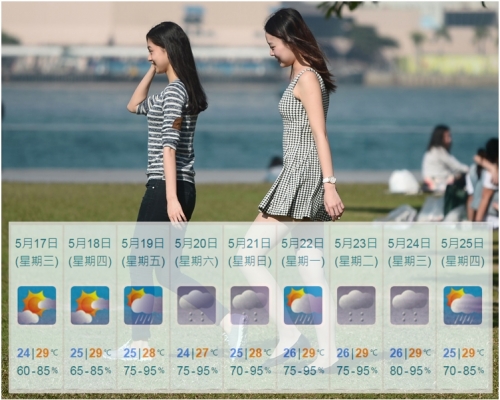Select the 80-95% humidity for May 24
This screenshot has width=500, height=400.
click(x=410, y=370)
